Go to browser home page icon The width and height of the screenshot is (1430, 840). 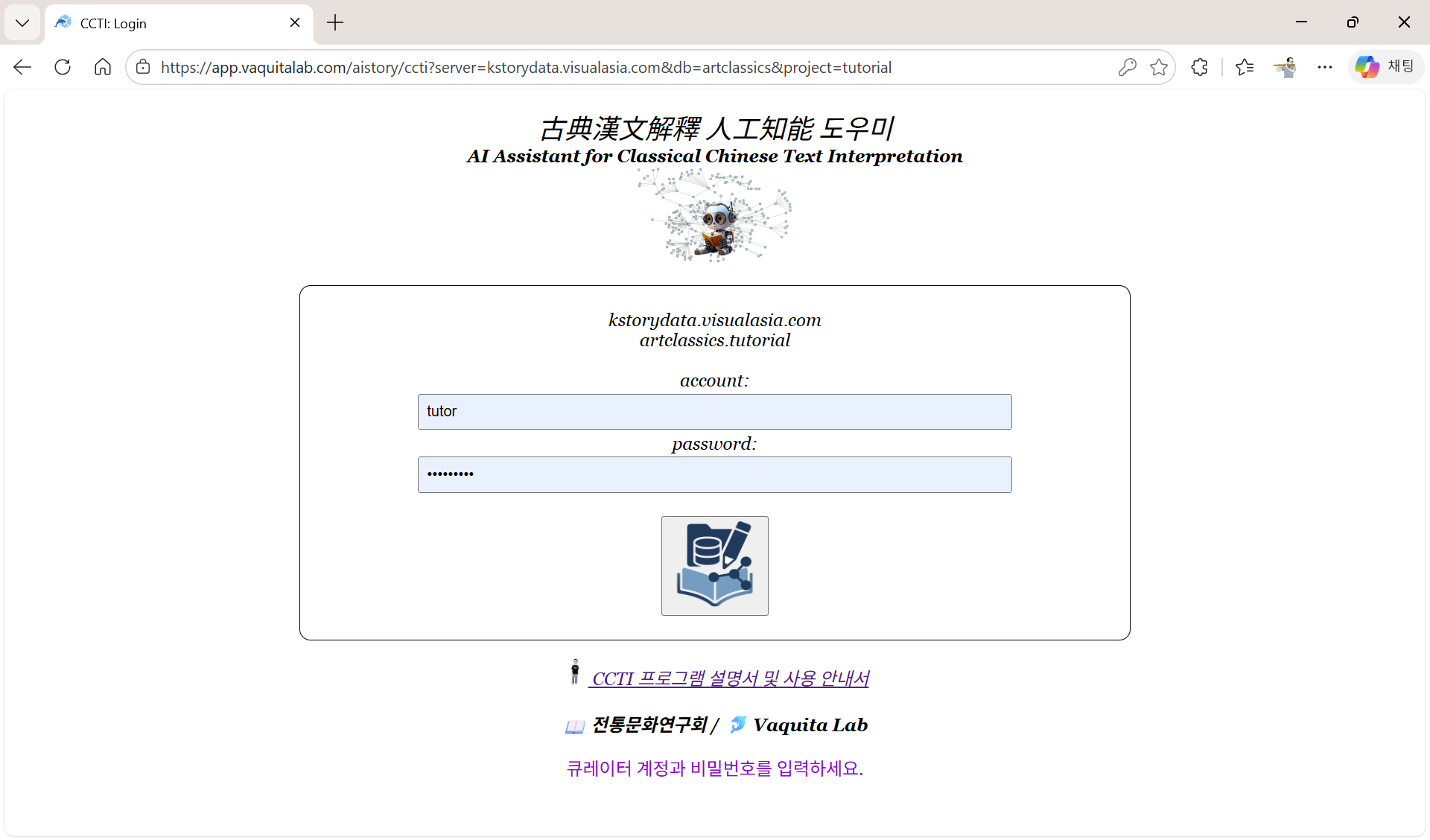pos(103,67)
